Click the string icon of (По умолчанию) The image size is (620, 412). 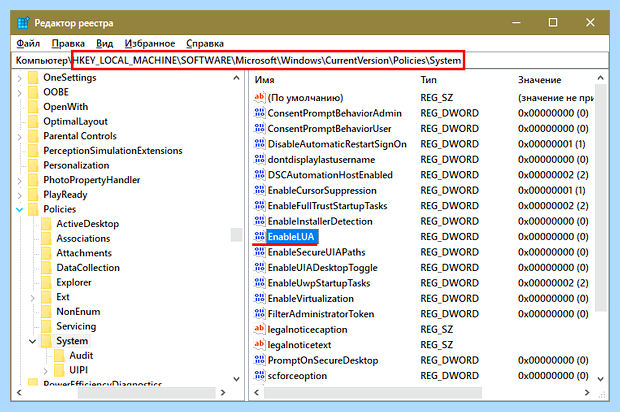tap(259, 97)
